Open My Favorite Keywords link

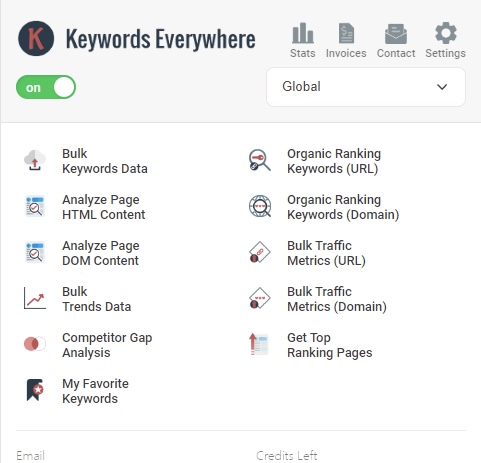(x=95, y=391)
